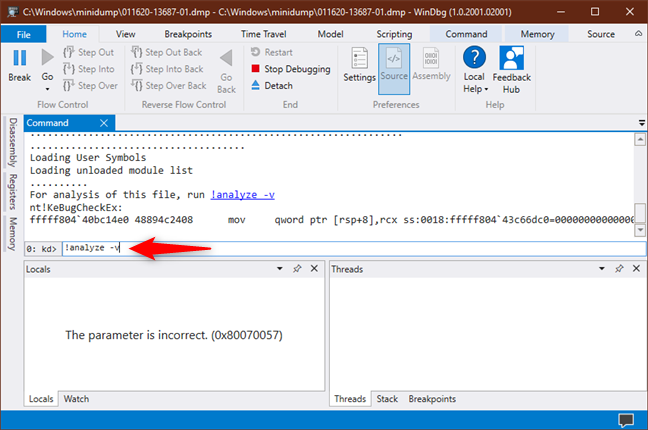
Task: Click in the kd command input field
Action: tap(354, 248)
